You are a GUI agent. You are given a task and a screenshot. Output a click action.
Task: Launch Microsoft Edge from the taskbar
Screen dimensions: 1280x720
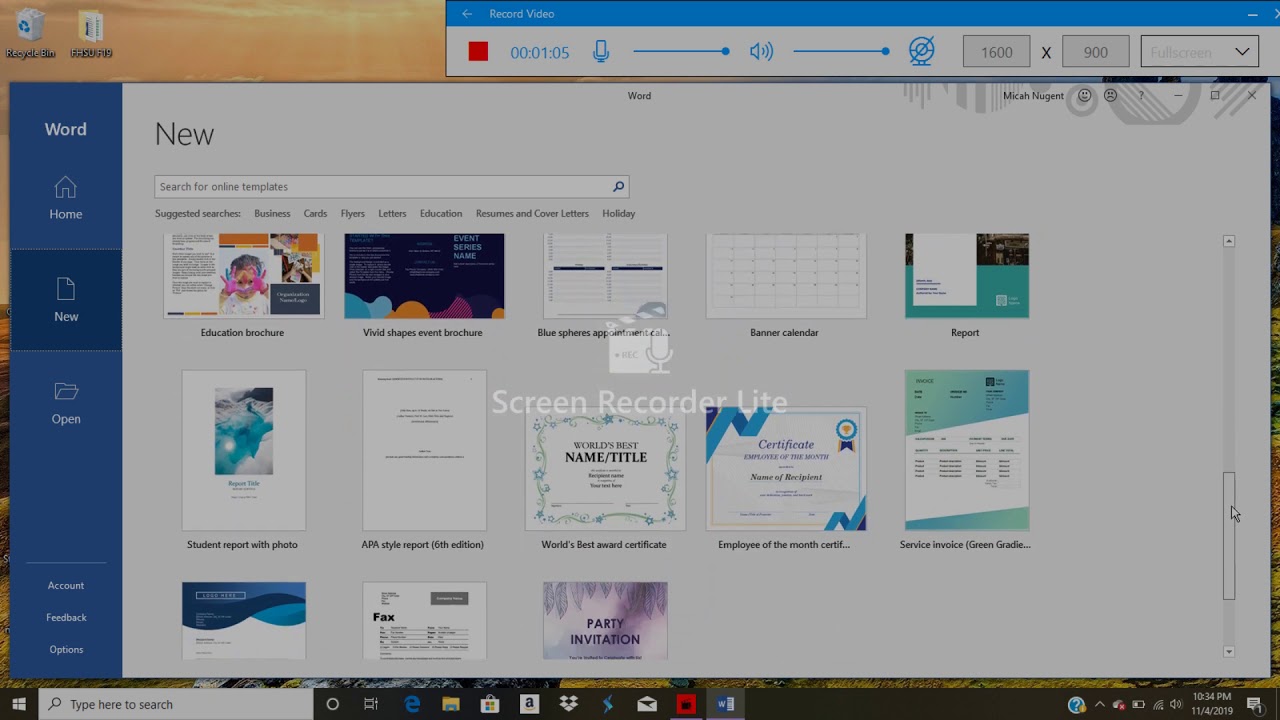click(x=412, y=705)
